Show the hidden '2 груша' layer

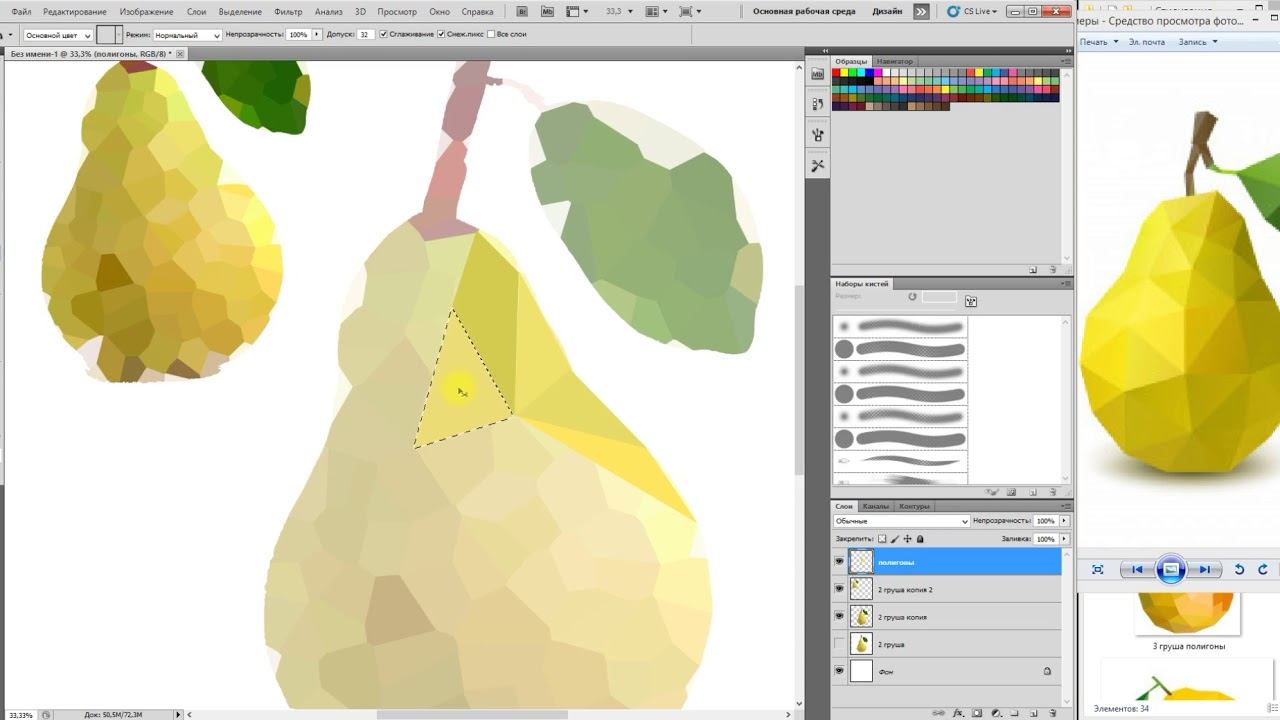pyautogui.click(x=839, y=645)
